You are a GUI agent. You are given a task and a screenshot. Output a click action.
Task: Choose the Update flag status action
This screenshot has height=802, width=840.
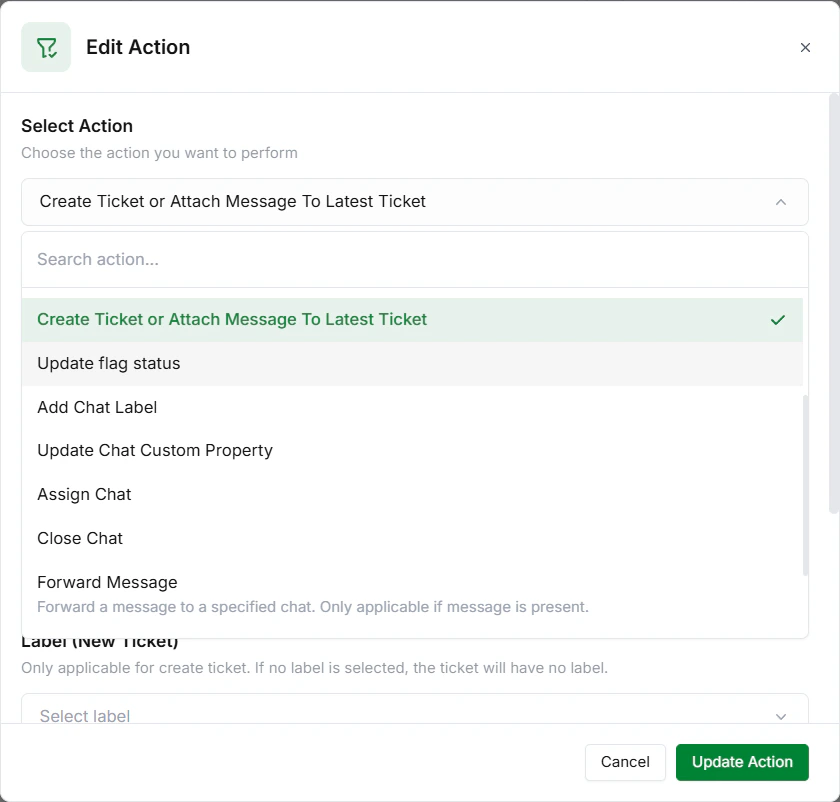tap(109, 364)
